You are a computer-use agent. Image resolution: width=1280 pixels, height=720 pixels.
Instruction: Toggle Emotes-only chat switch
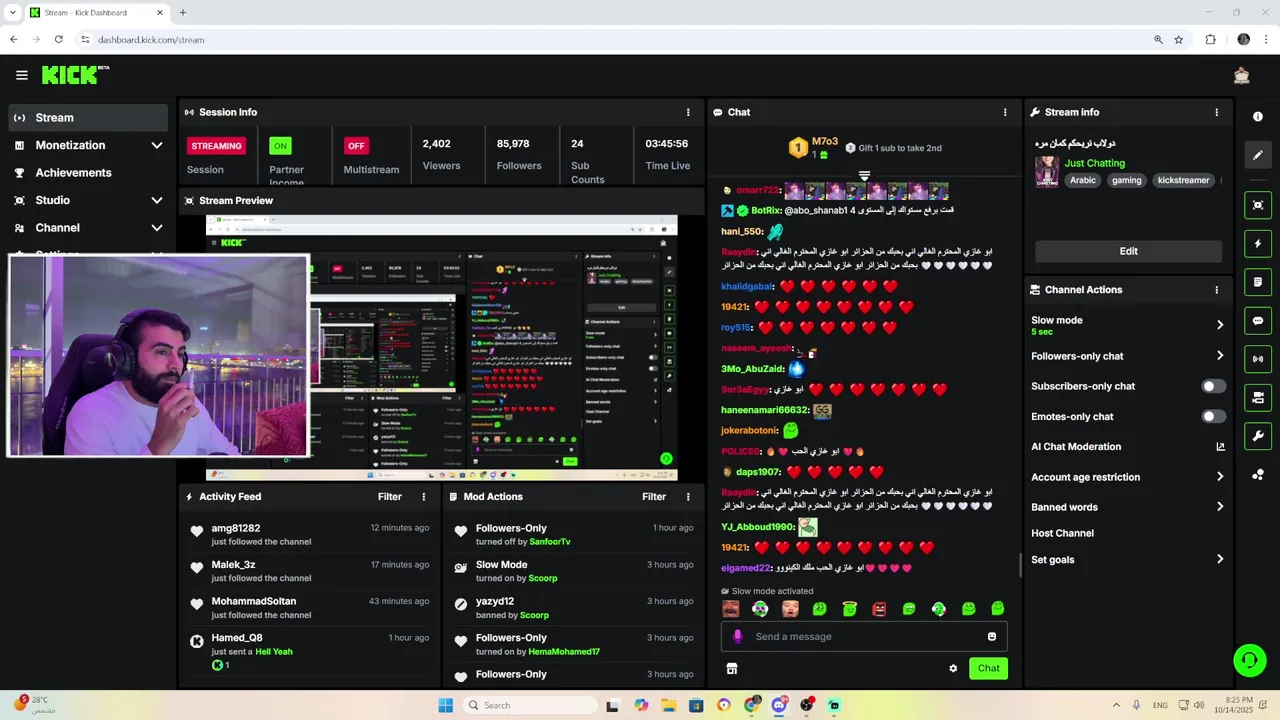coord(1213,416)
